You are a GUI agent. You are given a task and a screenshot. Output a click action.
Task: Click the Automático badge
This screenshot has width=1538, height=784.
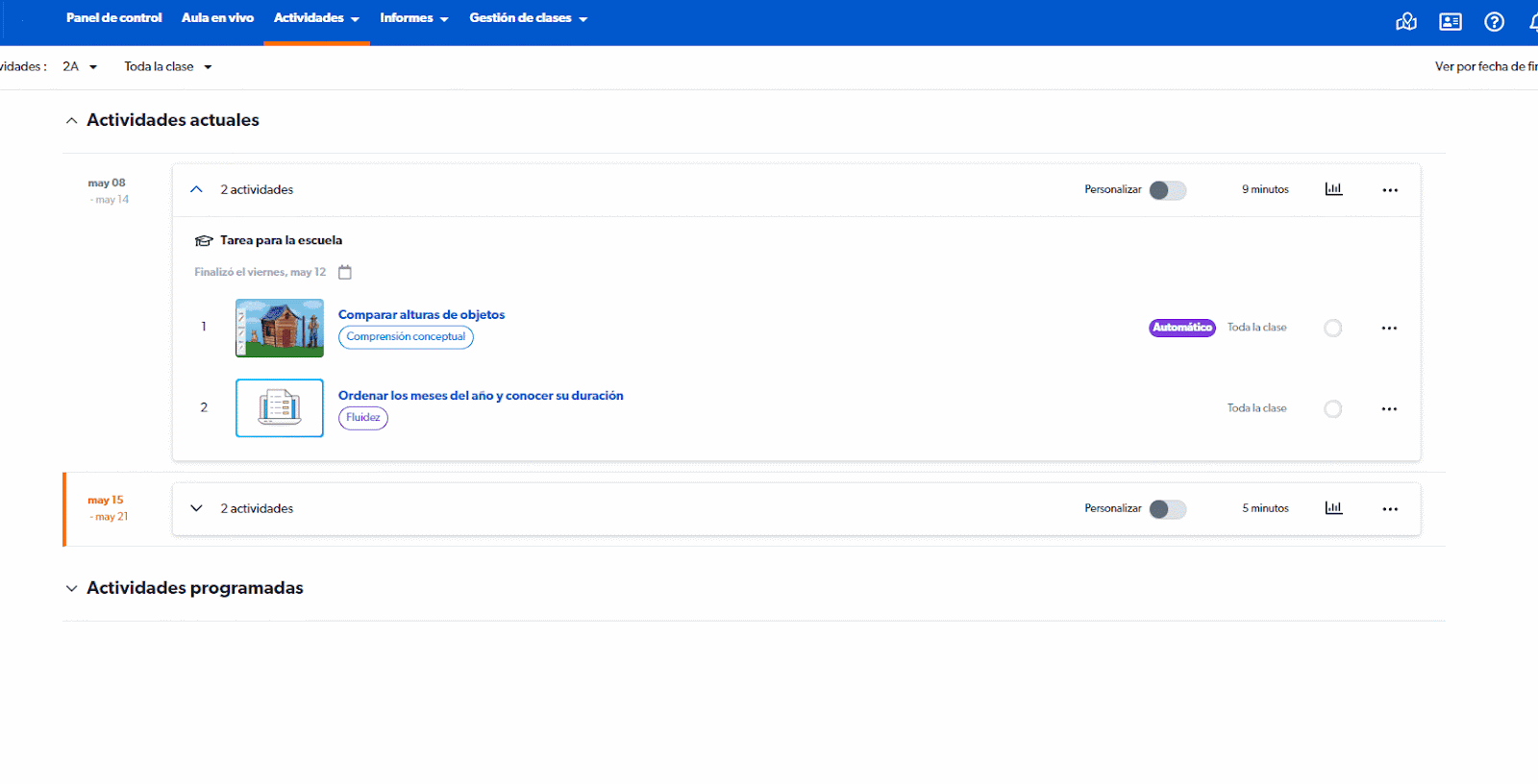(1182, 328)
